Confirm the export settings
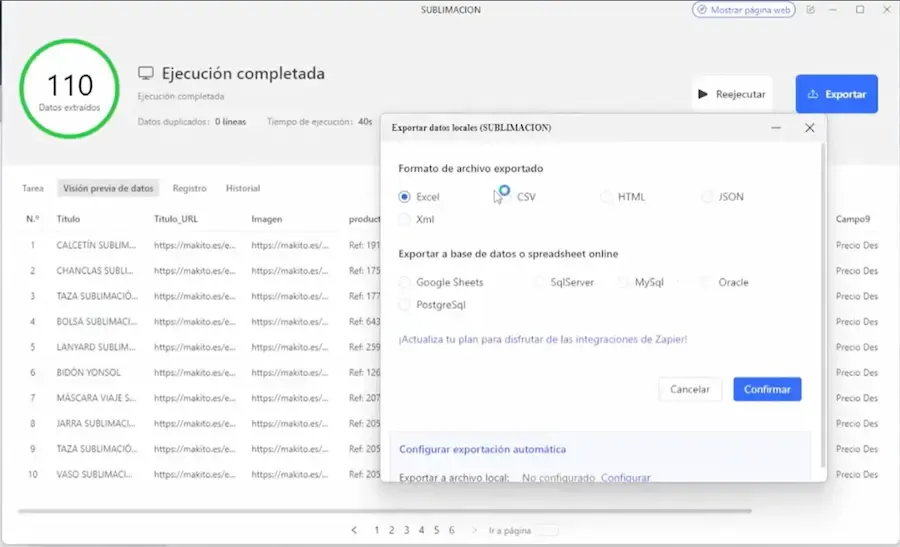This screenshot has width=900, height=547. coord(767,389)
